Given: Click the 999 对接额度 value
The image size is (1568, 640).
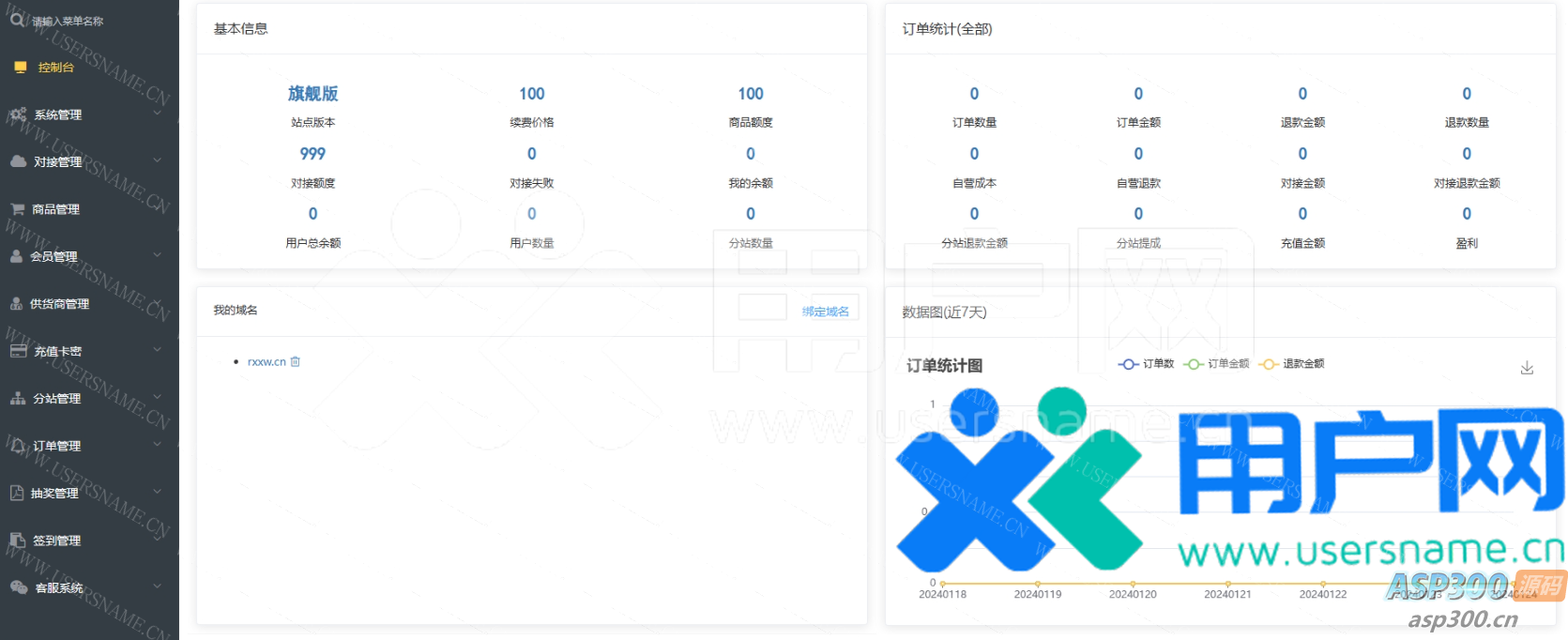Looking at the screenshot, I should point(312,153).
